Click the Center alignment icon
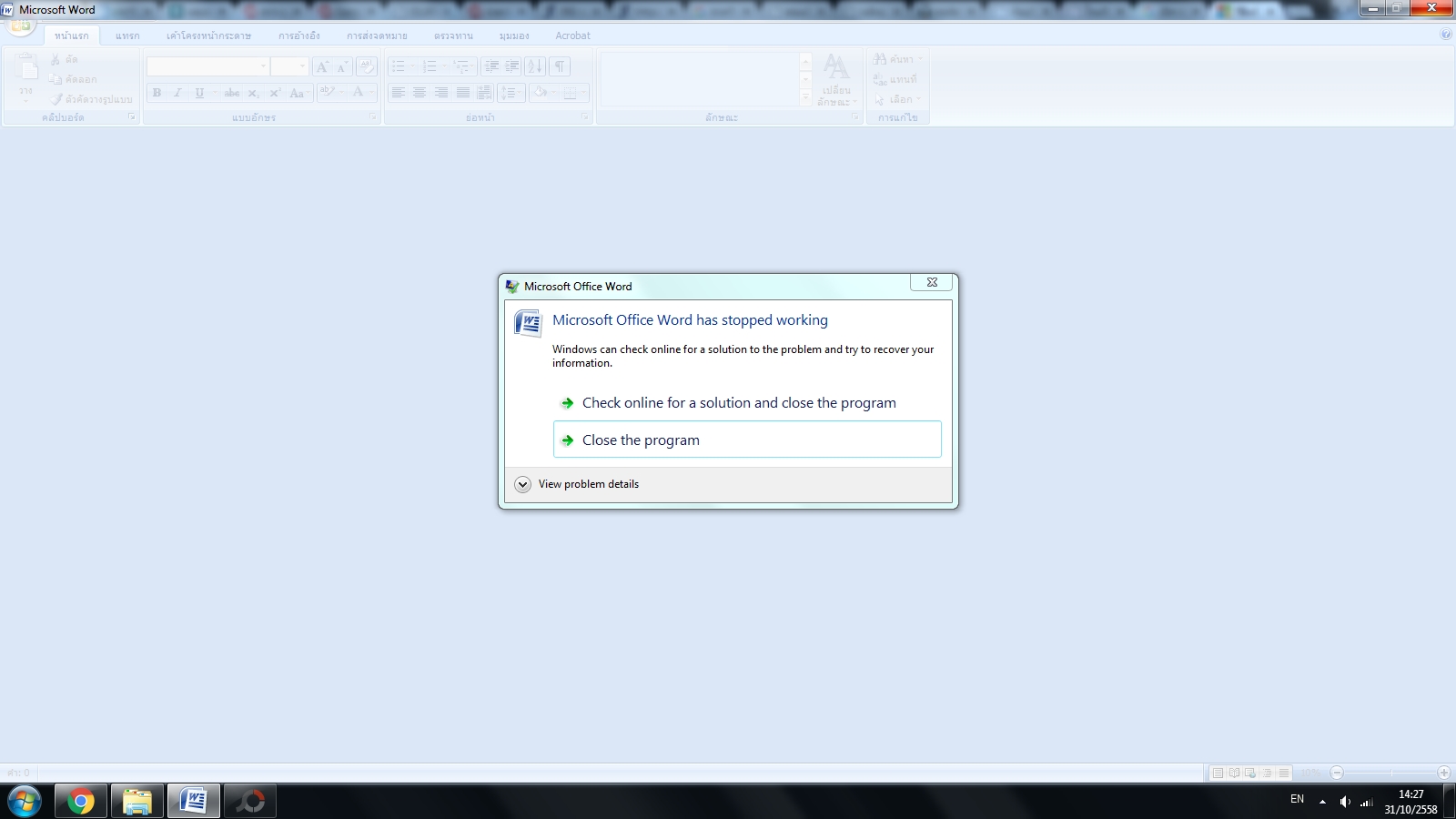This screenshot has width=1456, height=819. pyautogui.click(x=420, y=93)
